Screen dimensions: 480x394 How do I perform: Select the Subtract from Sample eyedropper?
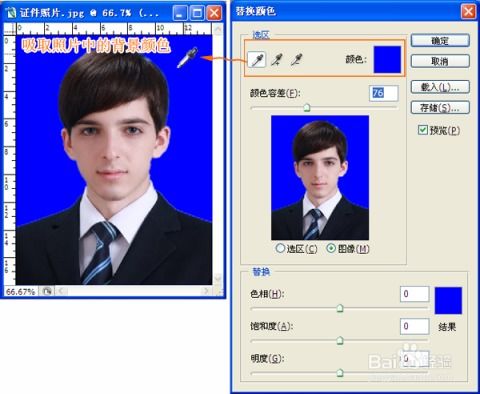click(x=296, y=60)
